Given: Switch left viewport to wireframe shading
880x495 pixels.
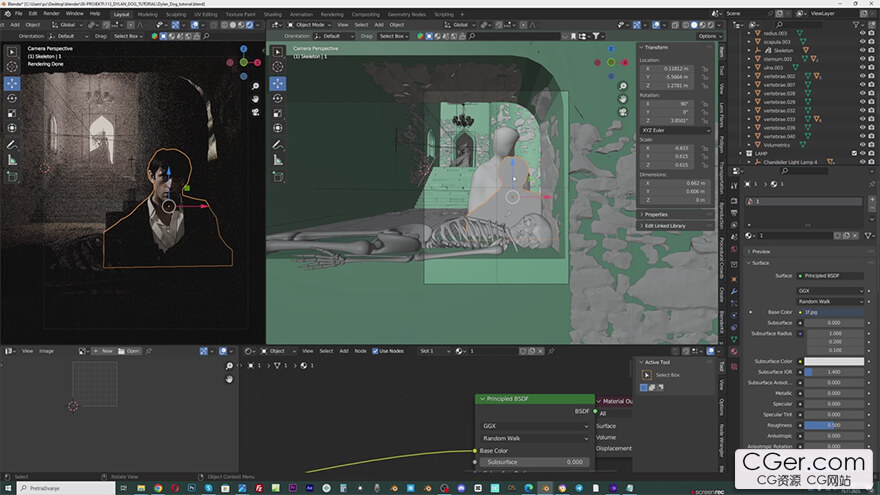Looking at the screenshot, I should (224, 25).
